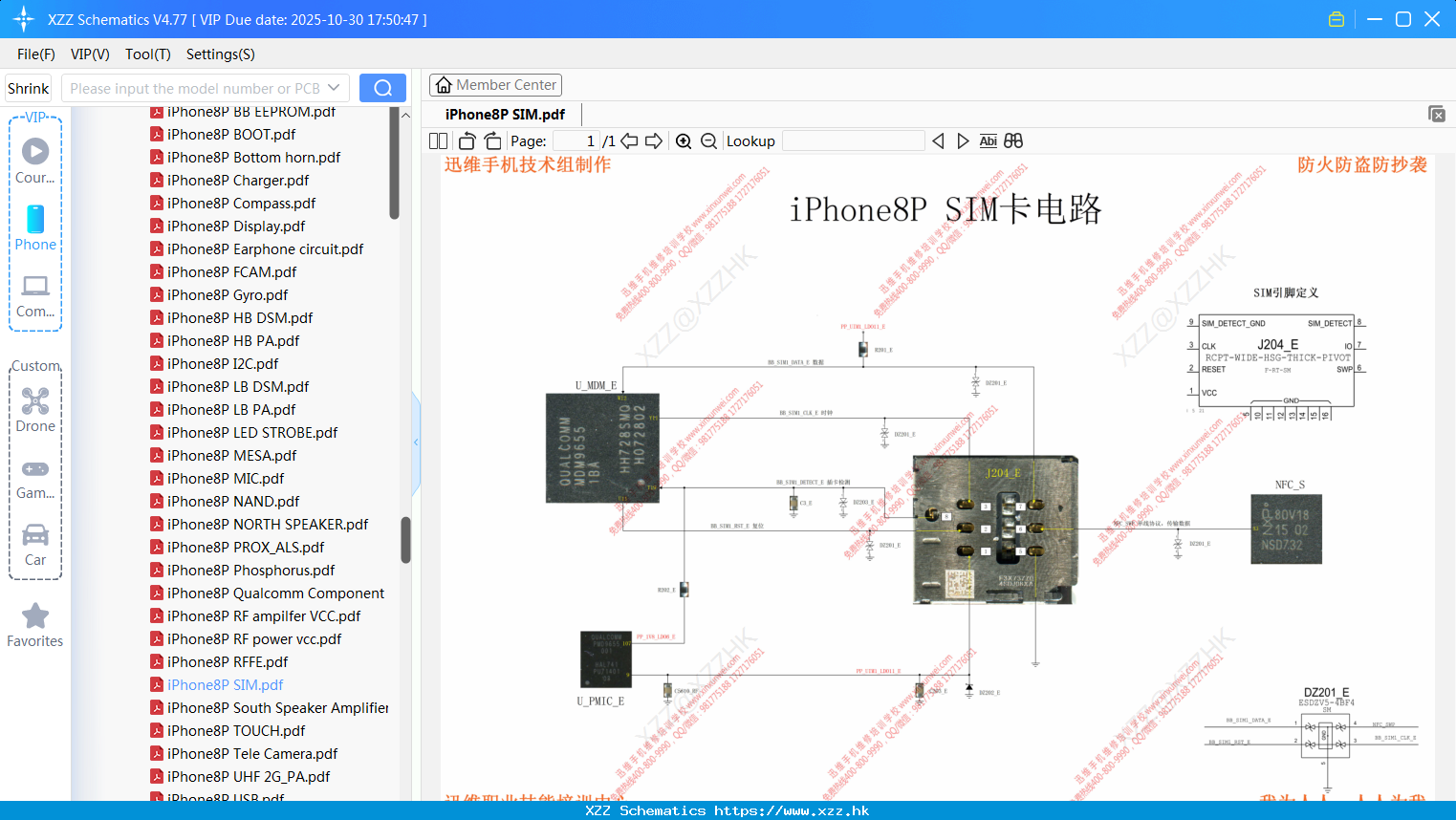Find previous lookup result triangle
The width and height of the screenshot is (1456, 820).
(938, 140)
